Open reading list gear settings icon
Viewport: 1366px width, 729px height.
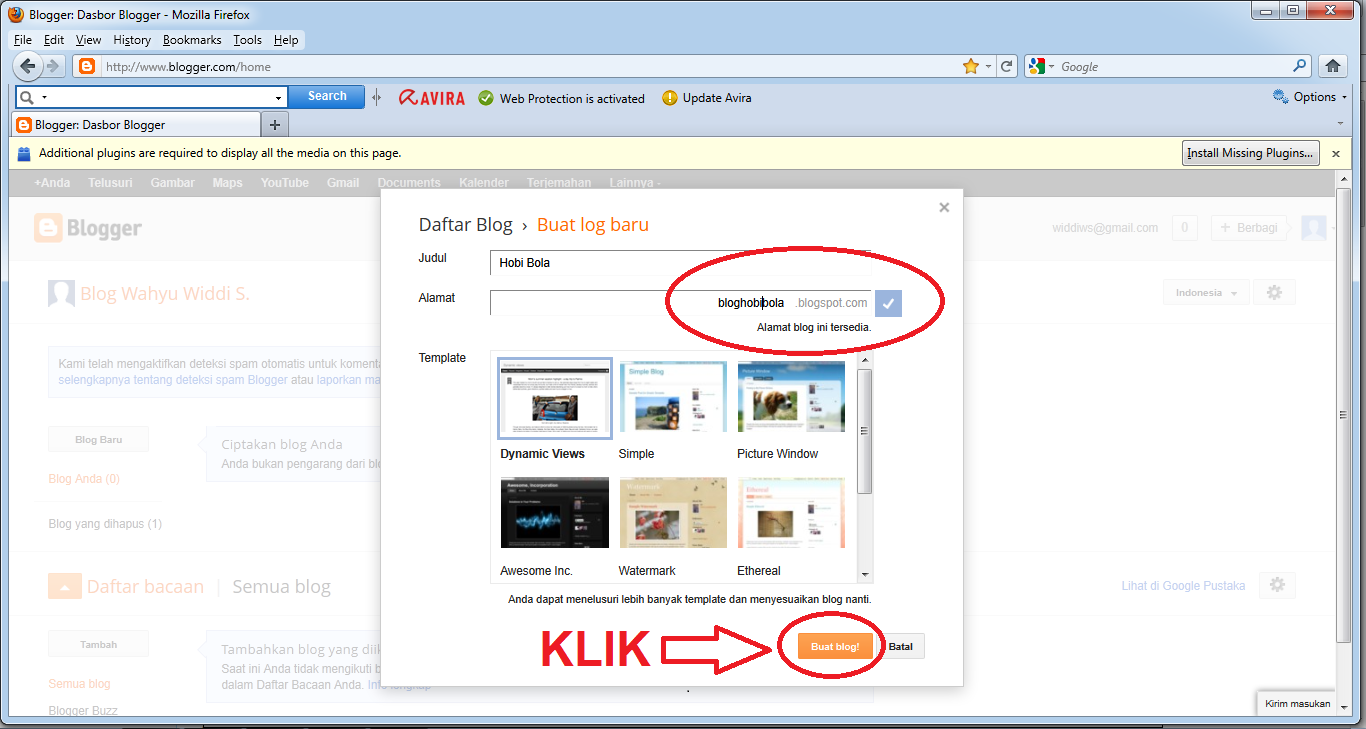(x=1277, y=585)
